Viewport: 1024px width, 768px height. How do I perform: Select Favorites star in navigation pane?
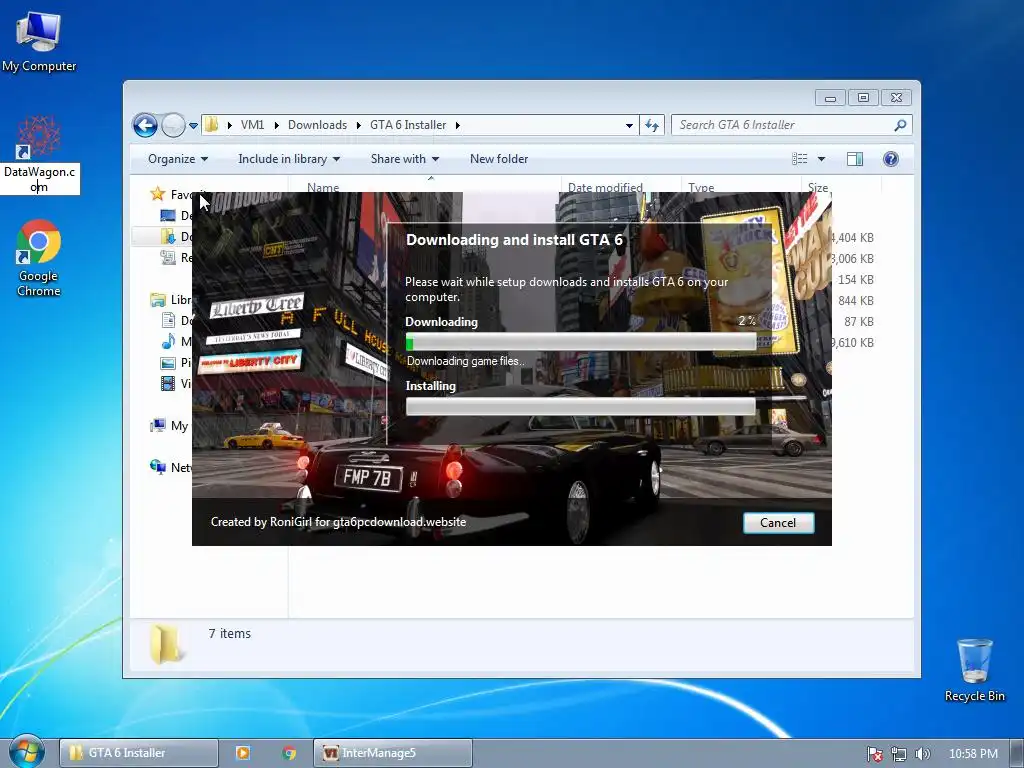[x=157, y=194]
